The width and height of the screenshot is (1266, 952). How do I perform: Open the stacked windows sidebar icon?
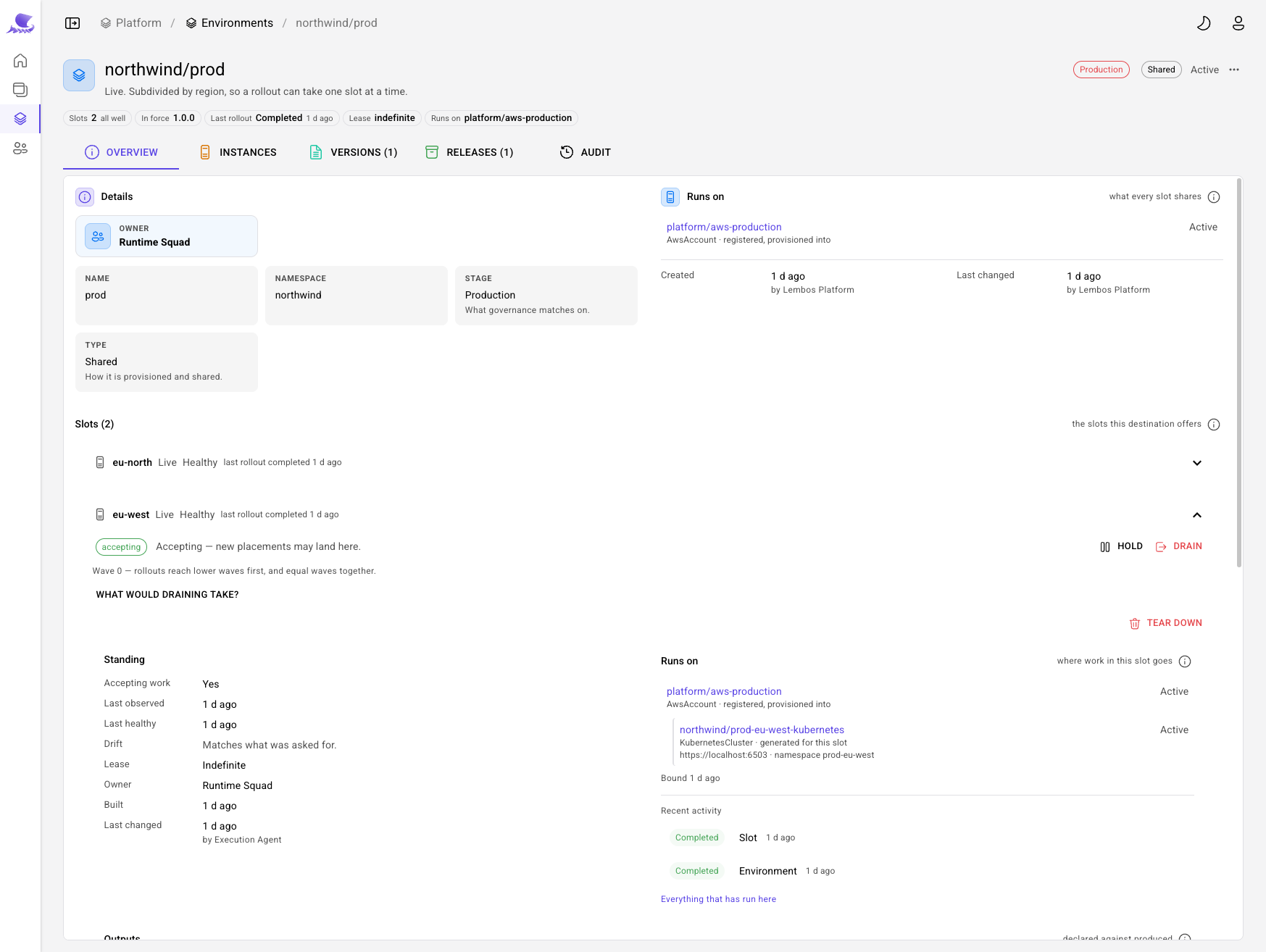tap(20, 89)
